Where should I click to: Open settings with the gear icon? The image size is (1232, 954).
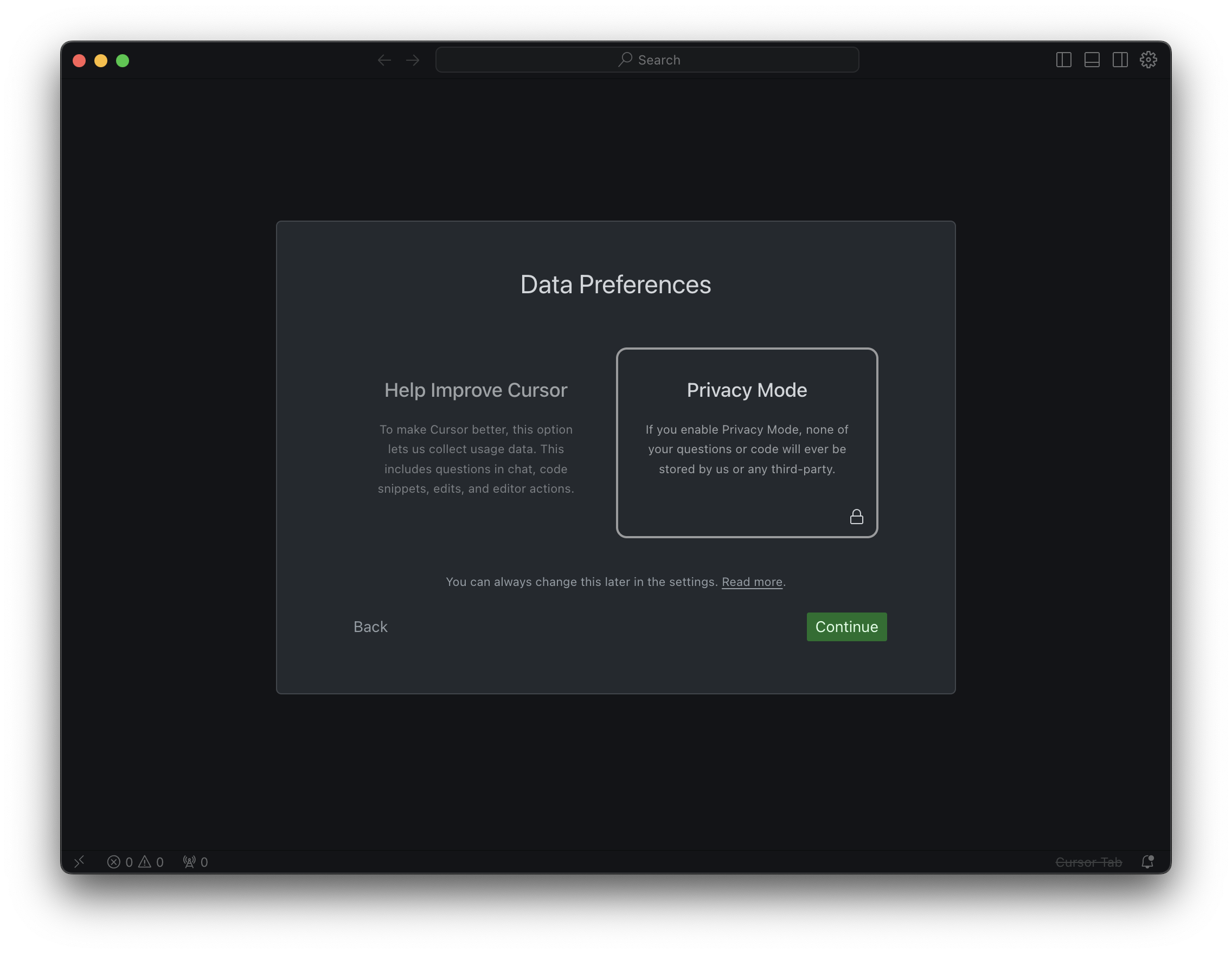coord(1148,60)
